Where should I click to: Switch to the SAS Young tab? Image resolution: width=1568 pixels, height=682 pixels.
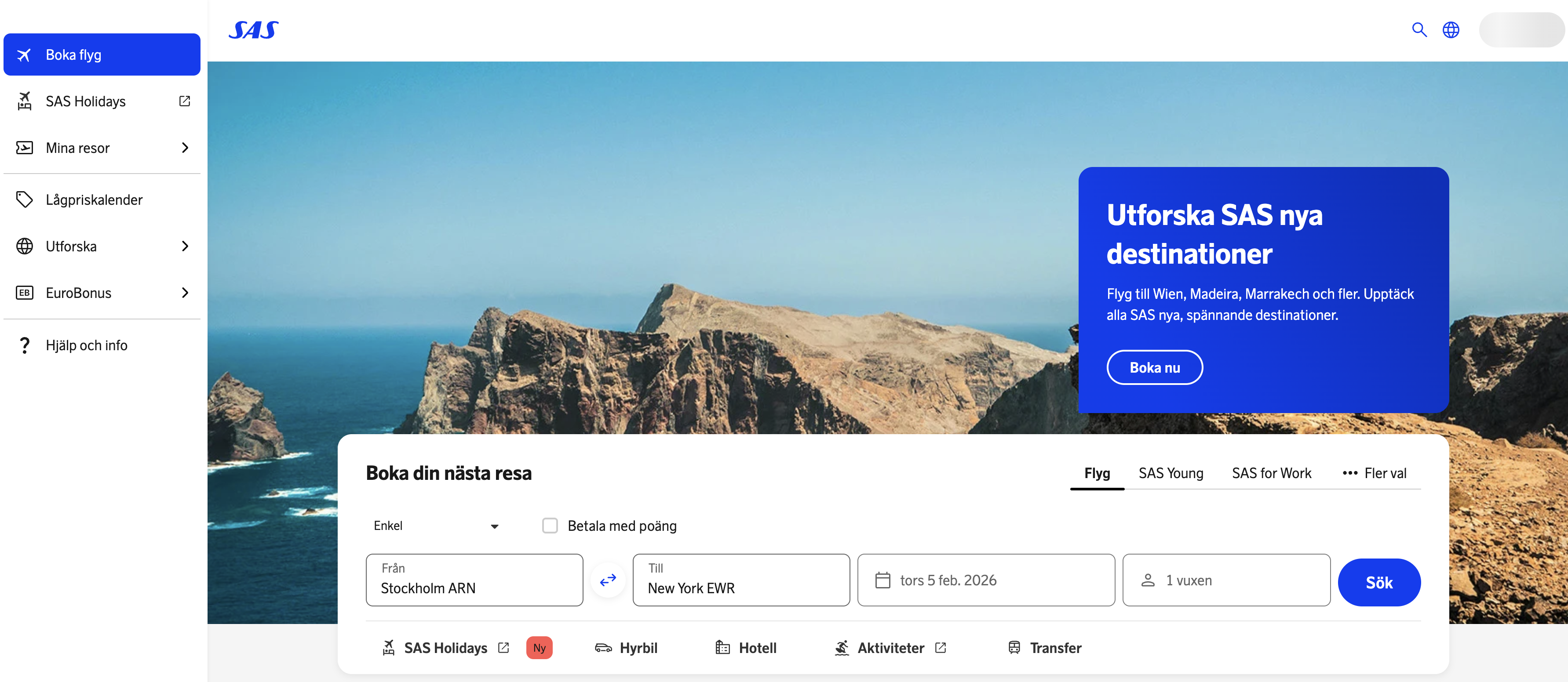point(1171,473)
